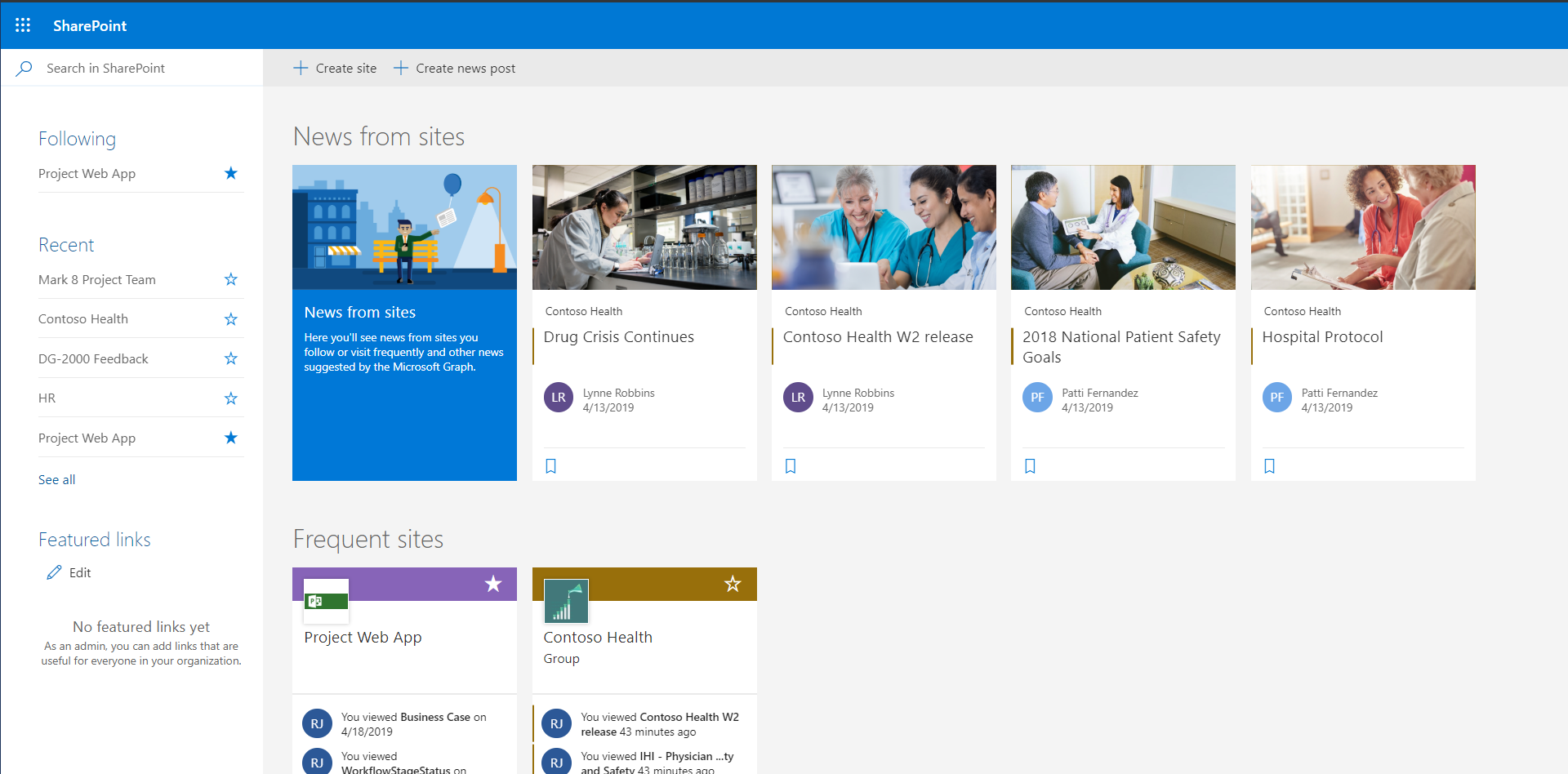Click Contoso Health label above Hospital Protocol
Viewport: 1568px width, 774px height.
1302,311
